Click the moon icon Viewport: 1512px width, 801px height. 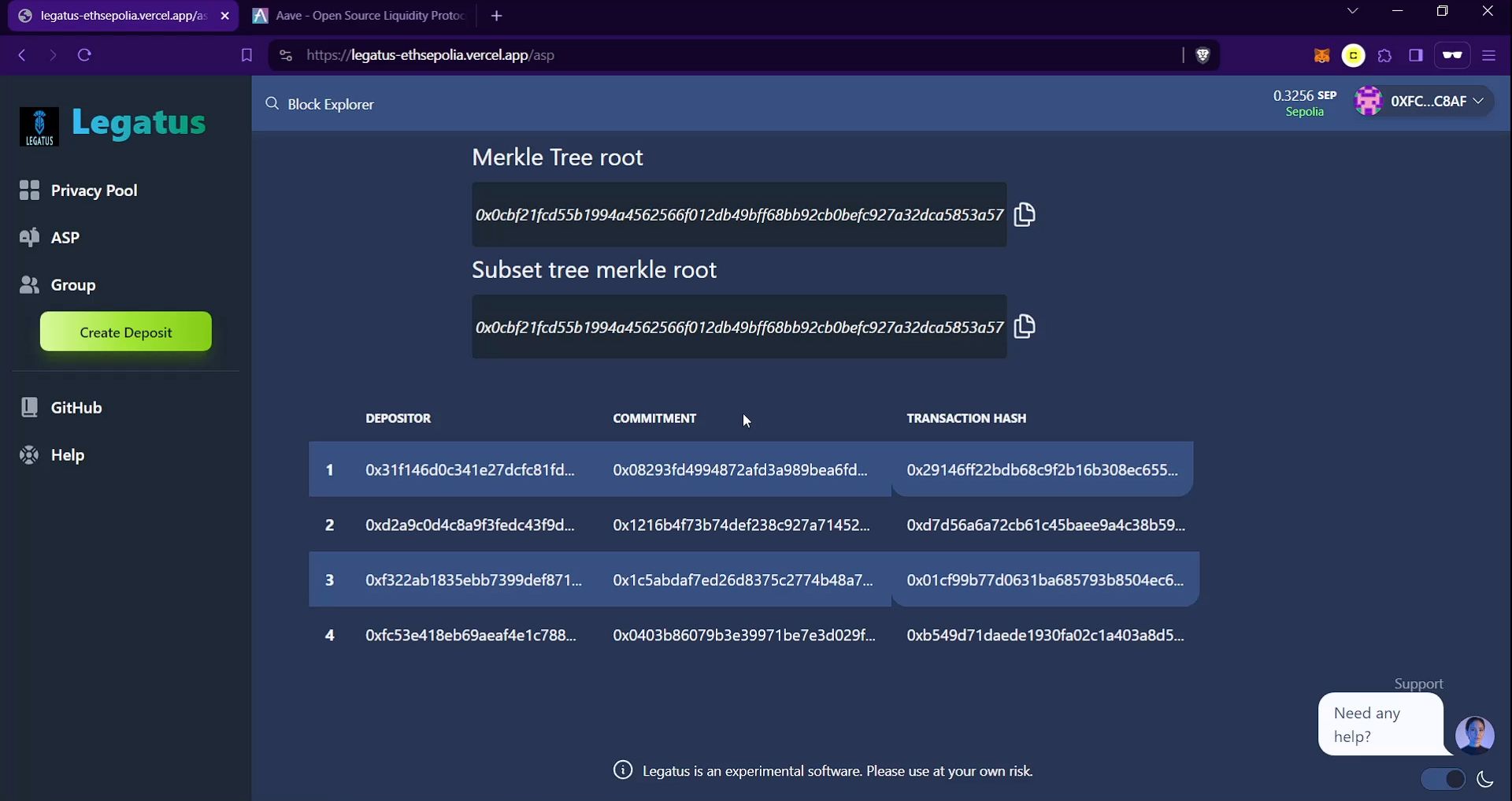point(1485,779)
